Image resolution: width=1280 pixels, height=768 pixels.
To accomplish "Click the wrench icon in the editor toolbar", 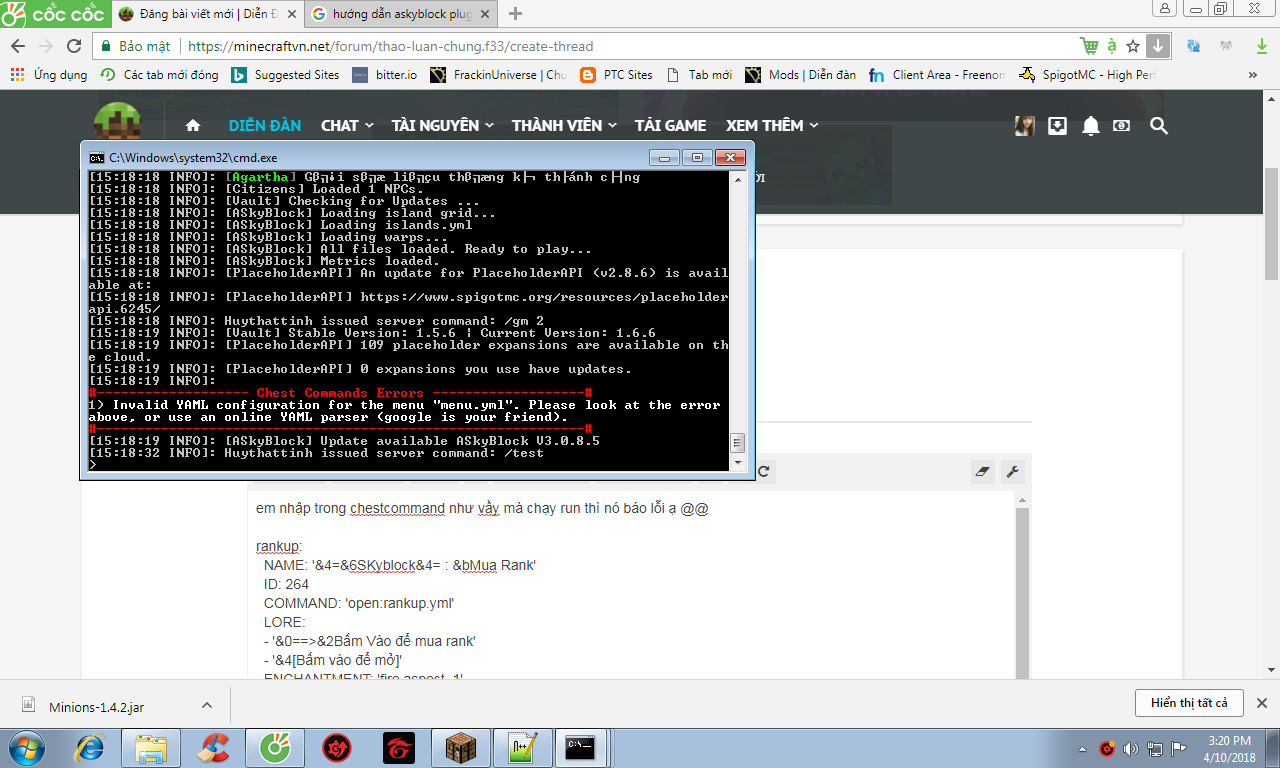I will pos(1012,471).
